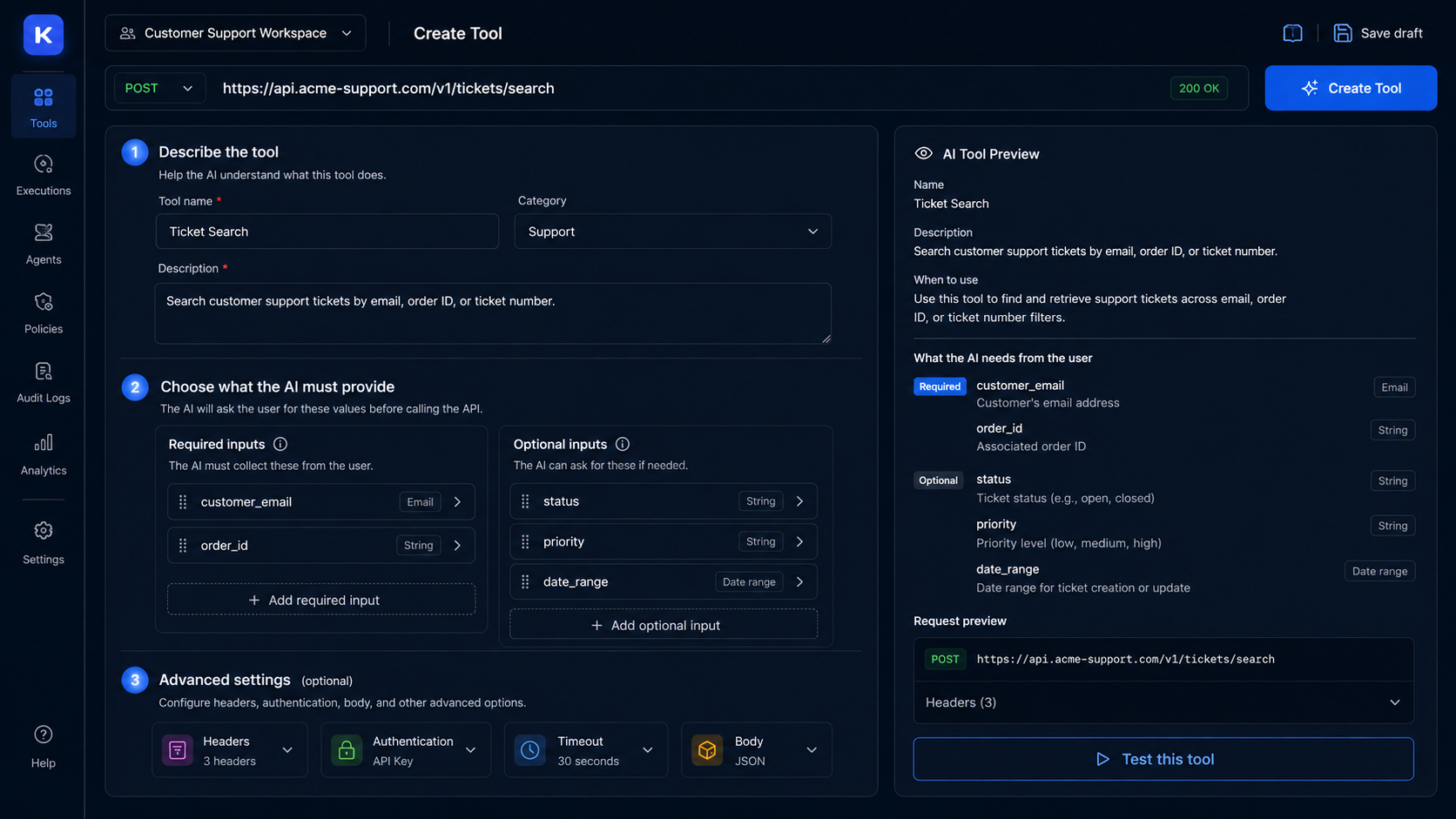Grab the status row drag handle
The width and height of the screenshot is (1456, 819).
[x=525, y=501]
